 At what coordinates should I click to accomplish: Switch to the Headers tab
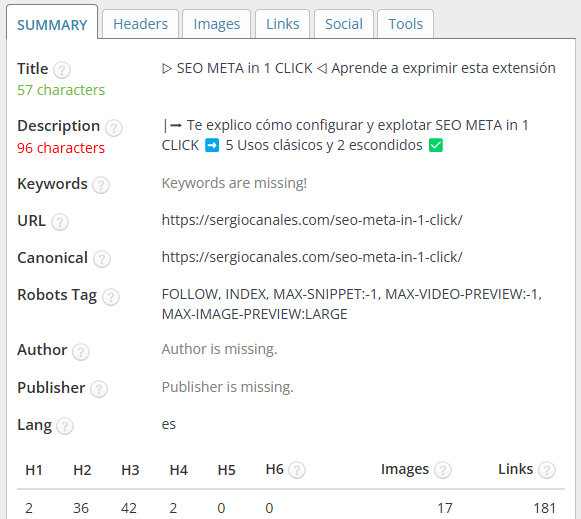(140, 24)
